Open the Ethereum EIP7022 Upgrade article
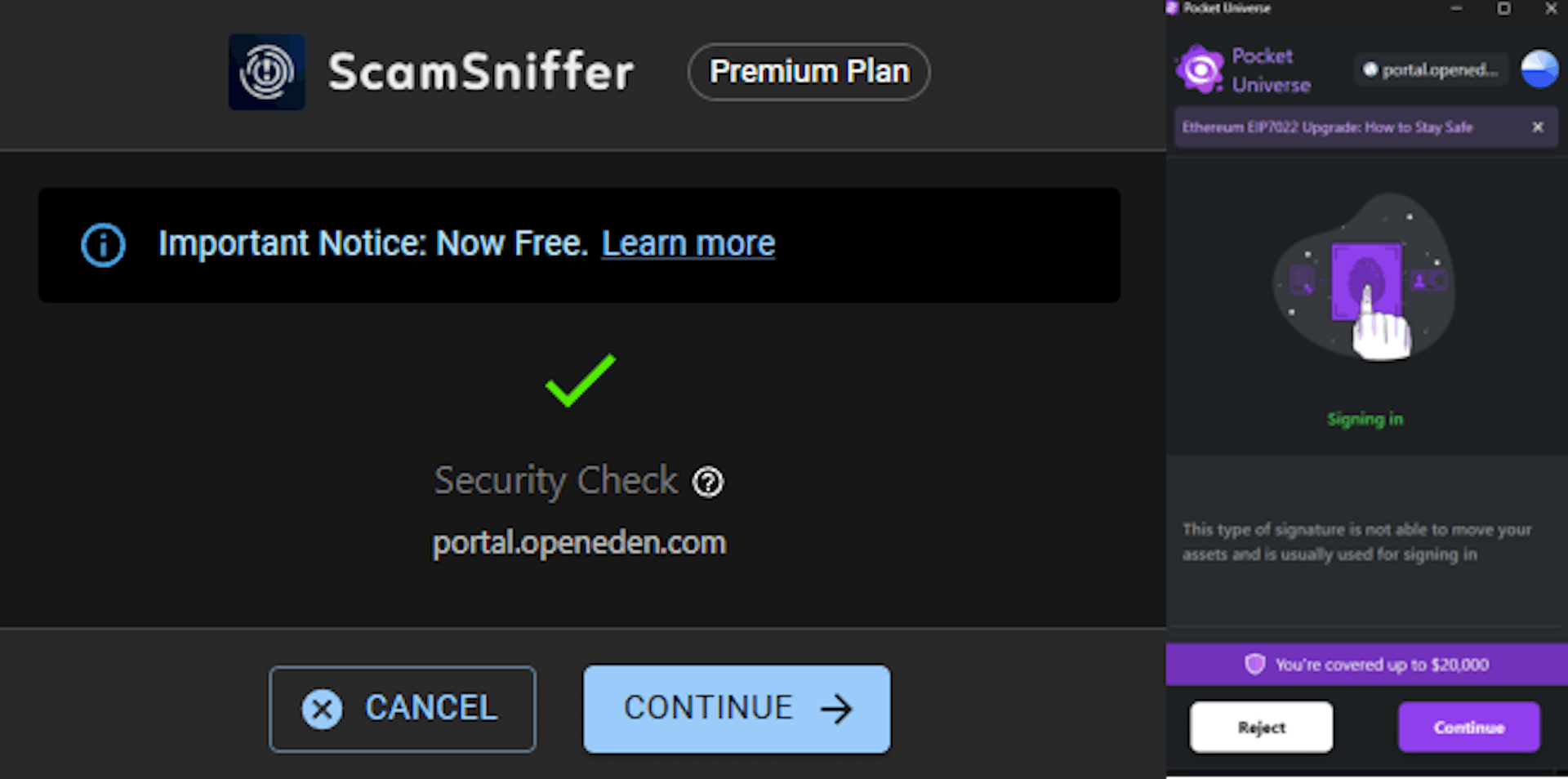The image size is (1568, 779). [x=1327, y=127]
